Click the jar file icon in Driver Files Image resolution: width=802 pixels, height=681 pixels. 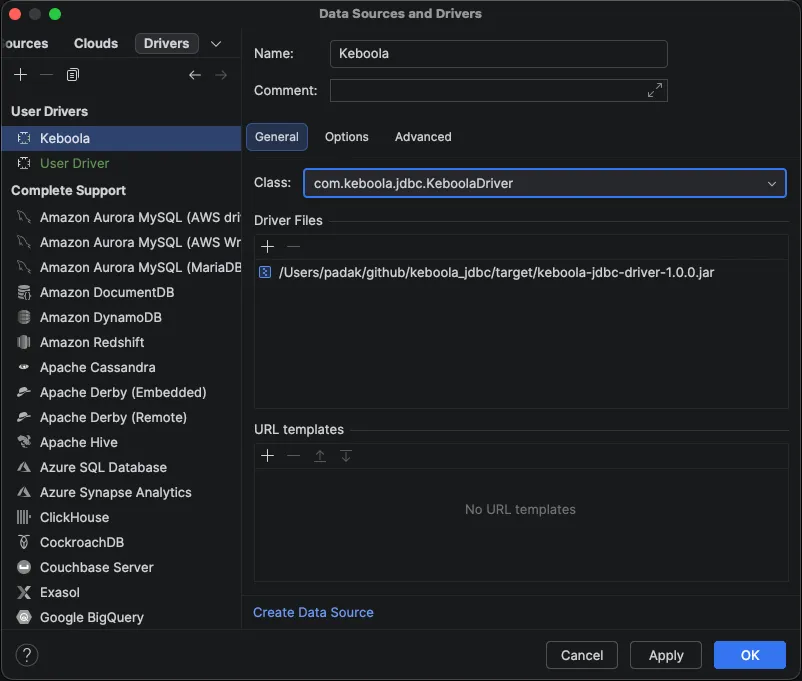coord(265,272)
